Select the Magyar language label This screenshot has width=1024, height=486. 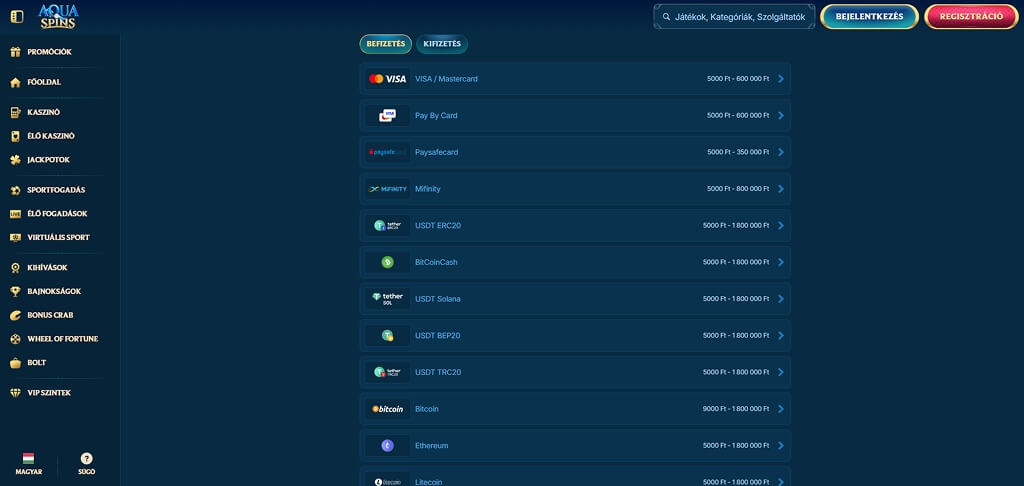(29, 472)
